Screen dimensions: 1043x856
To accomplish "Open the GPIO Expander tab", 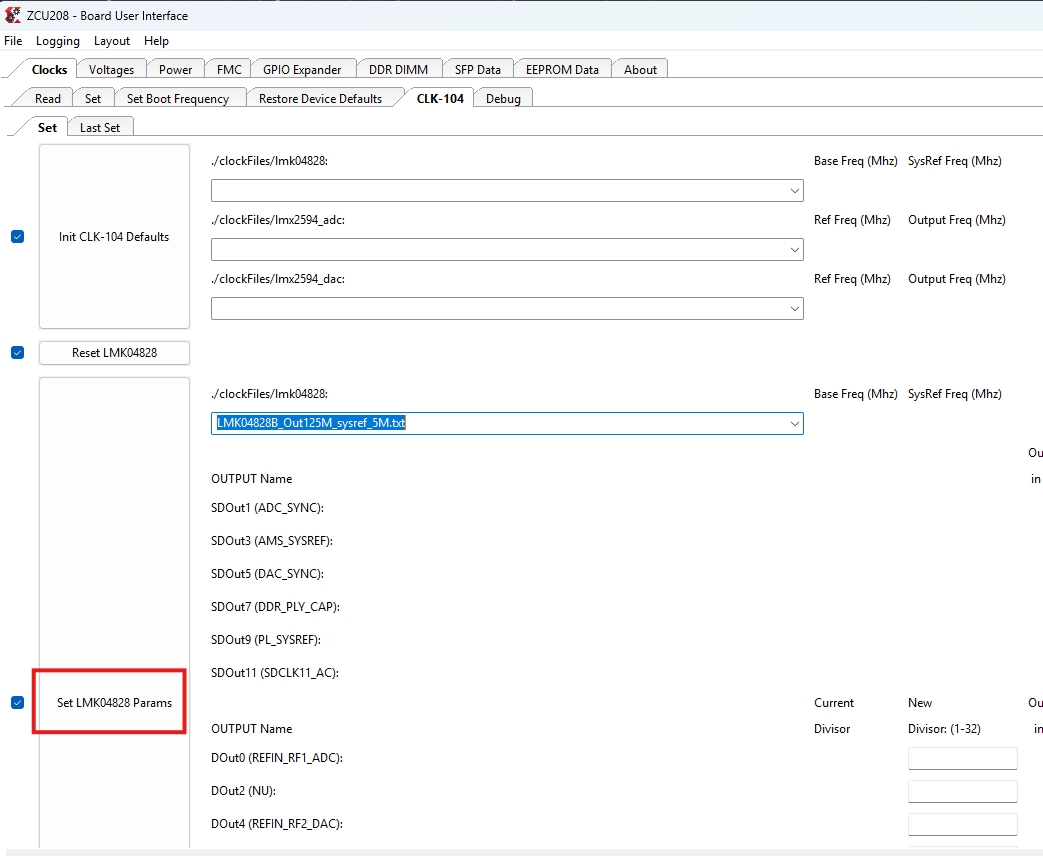I will (x=303, y=69).
